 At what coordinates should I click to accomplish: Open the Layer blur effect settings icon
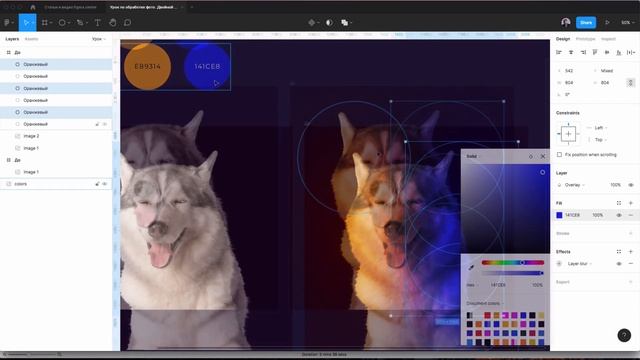click(559, 264)
